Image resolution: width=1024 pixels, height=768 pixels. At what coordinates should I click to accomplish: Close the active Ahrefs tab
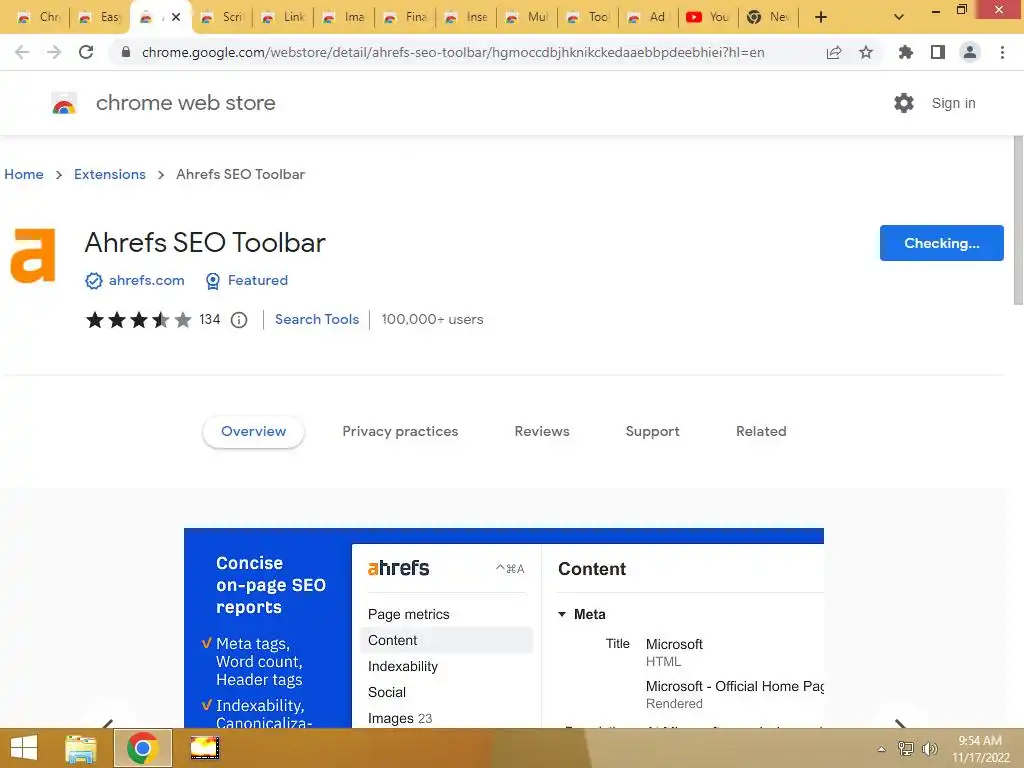tap(176, 17)
